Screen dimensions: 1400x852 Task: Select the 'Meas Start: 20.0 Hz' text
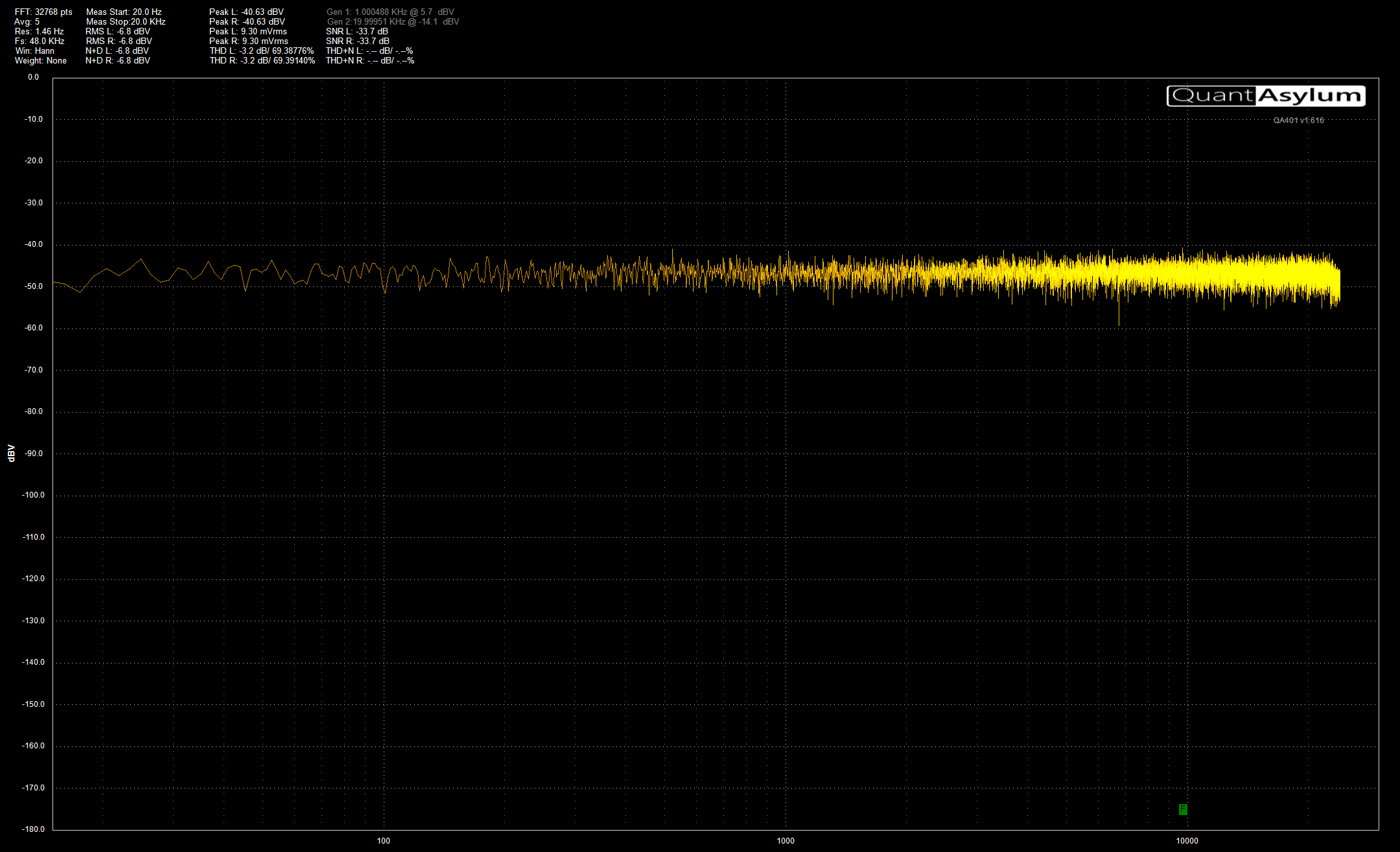pyautogui.click(x=124, y=12)
